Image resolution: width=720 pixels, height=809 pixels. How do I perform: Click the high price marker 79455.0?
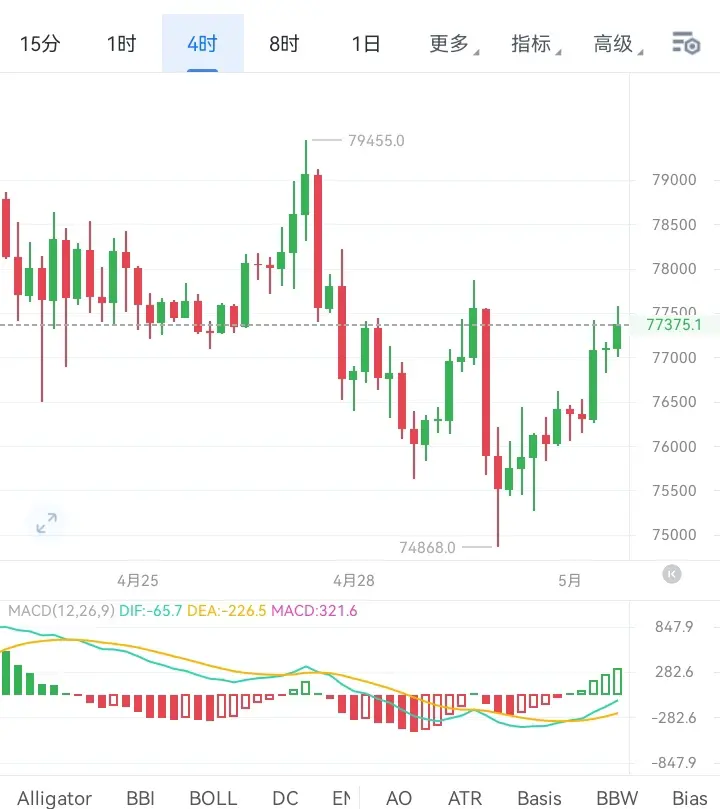tap(376, 140)
